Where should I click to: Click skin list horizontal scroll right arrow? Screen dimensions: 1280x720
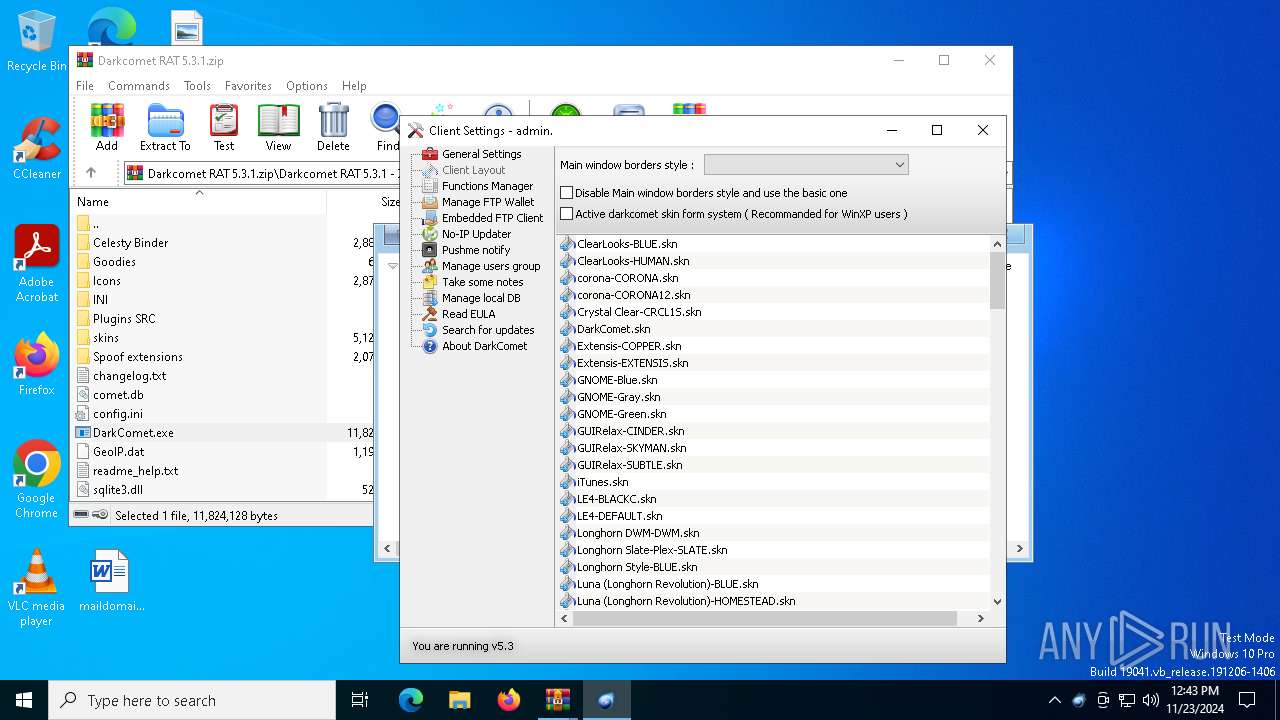[980, 619]
